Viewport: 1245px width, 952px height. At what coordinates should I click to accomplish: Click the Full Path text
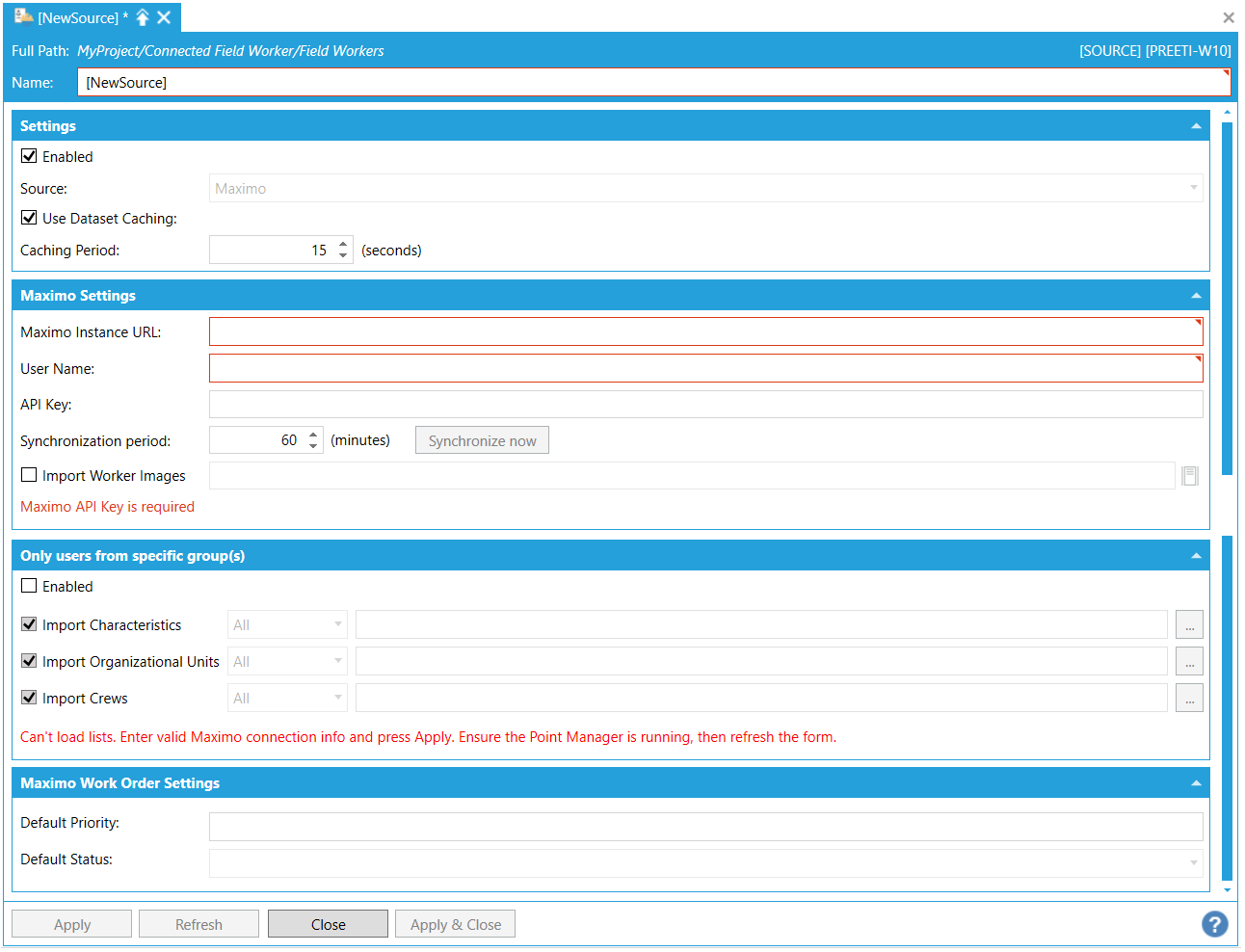pyautogui.click(x=230, y=50)
